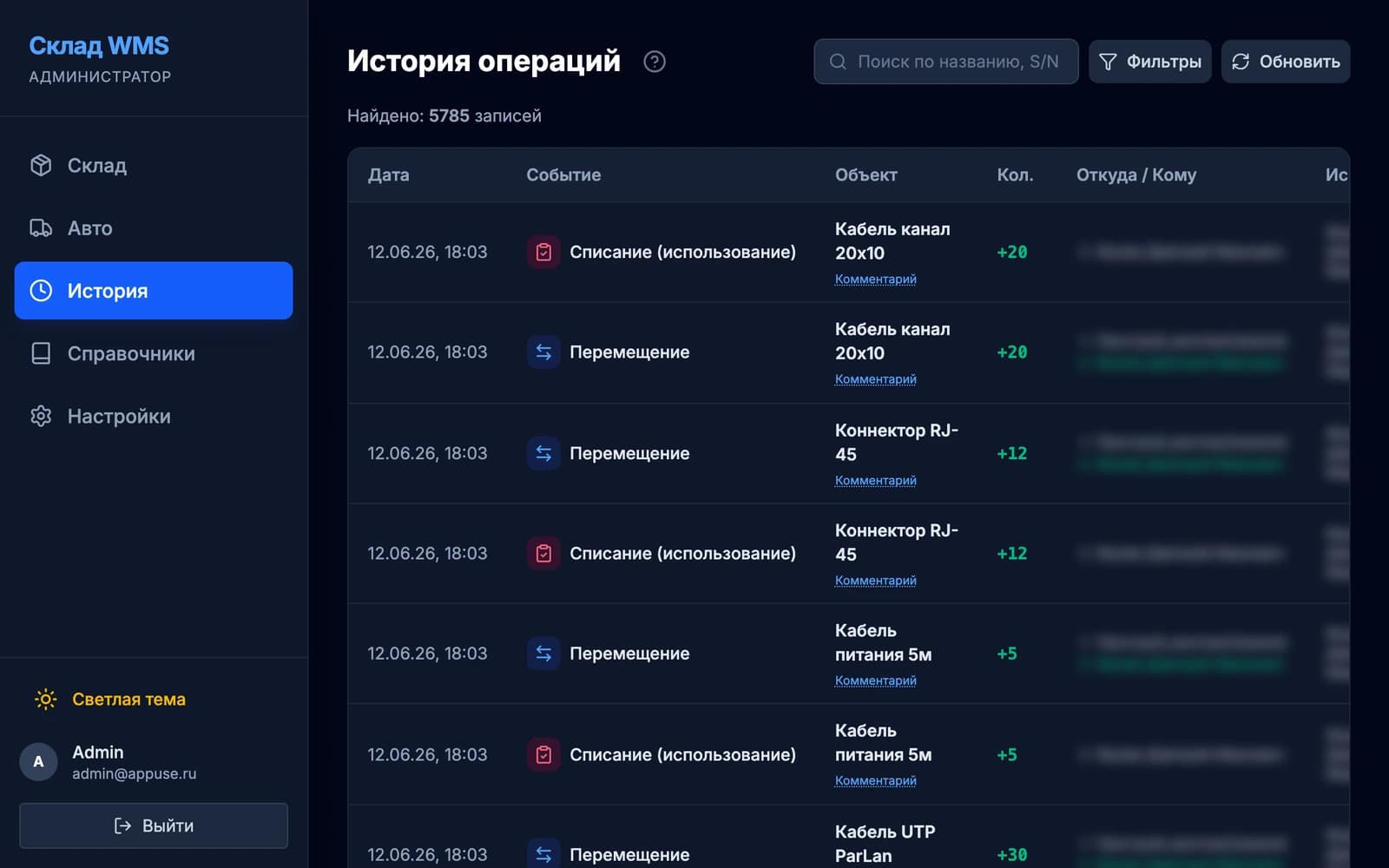Click Списание (использование) text in first row
Viewport: 1389px width, 868px height.
click(682, 252)
